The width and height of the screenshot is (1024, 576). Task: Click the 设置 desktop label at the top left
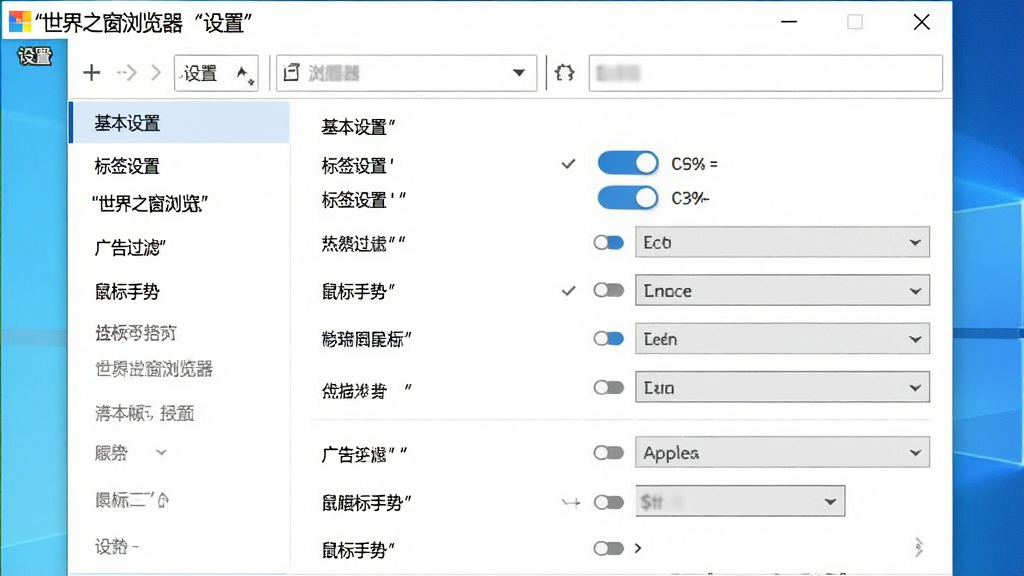pos(35,57)
